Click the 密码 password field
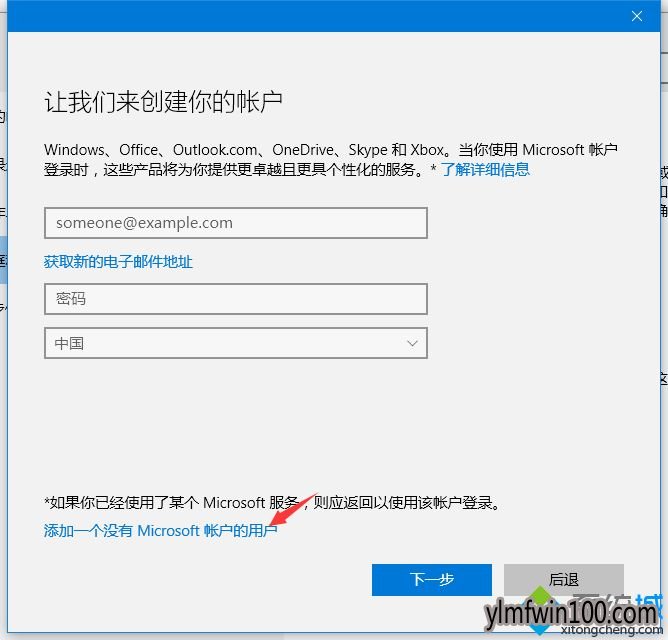The width and height of the screenshot is (668, 640). point(236,299)
